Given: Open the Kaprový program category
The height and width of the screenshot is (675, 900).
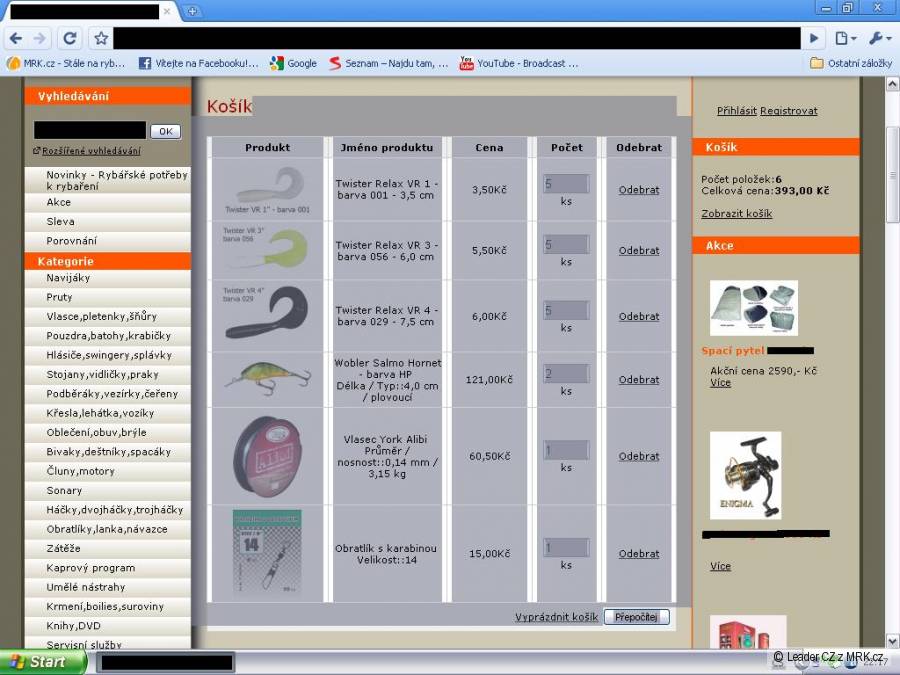Looking at the screenshot, I should [x=108, y=568].
